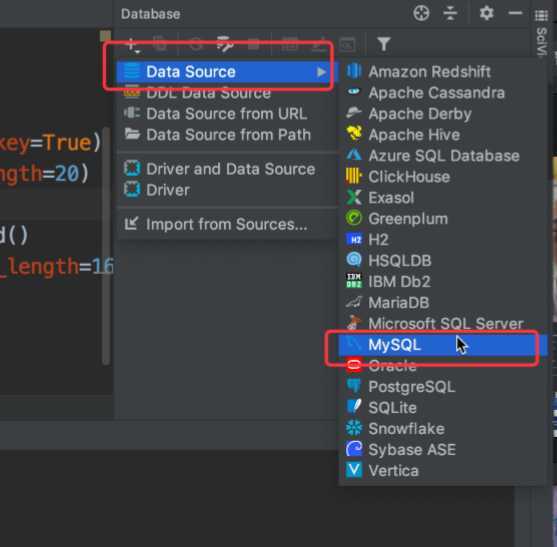
Task: Click the Vertica V icon
Action: 354,470
